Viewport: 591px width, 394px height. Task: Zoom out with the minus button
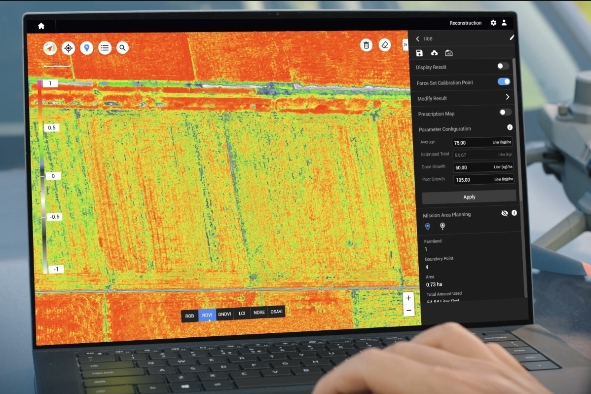pos(409,310)
